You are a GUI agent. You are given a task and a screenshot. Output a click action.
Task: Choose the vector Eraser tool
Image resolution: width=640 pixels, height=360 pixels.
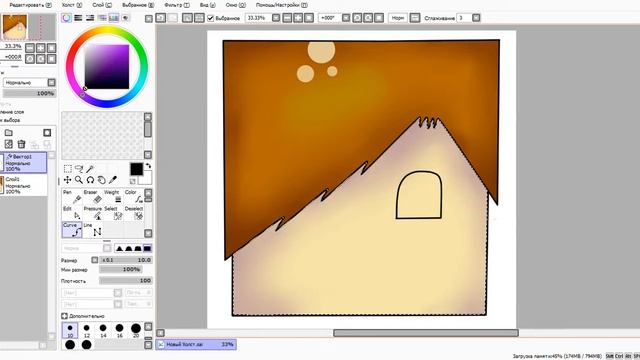[92, 196]
